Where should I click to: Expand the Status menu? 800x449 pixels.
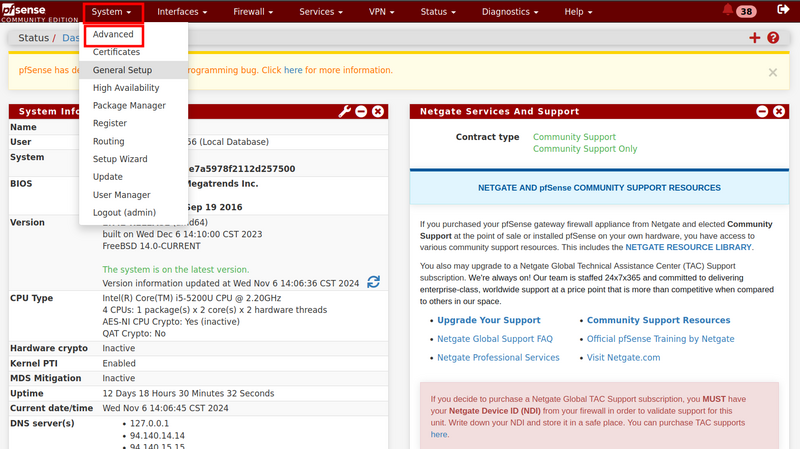pyautogui.click(x=438, y=12)
